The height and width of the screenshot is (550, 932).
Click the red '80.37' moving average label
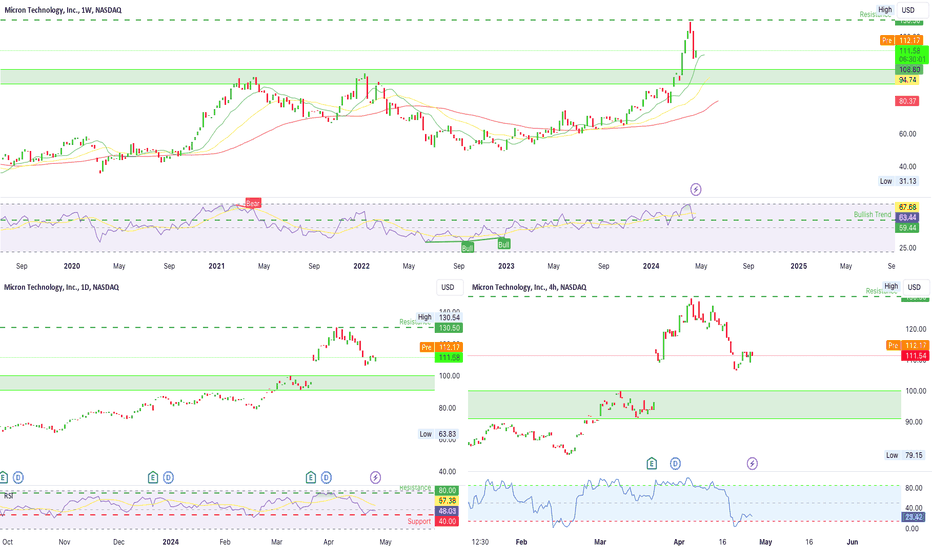[908, 102]
